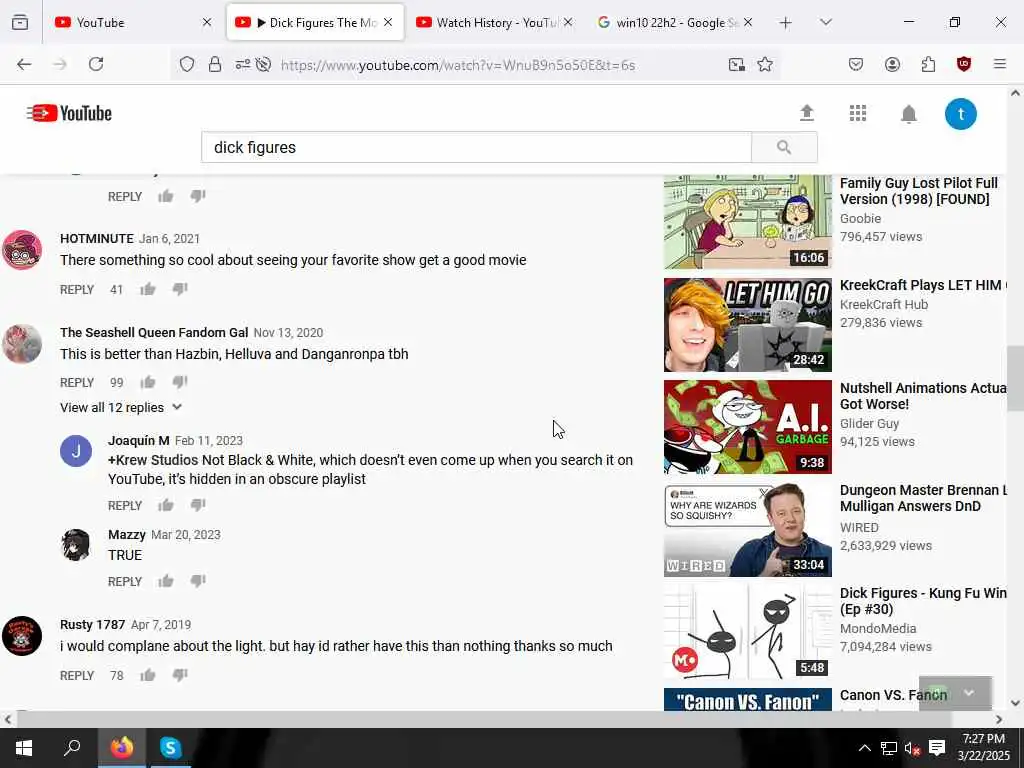Close the Watch History tab

[x=568, y=22]
